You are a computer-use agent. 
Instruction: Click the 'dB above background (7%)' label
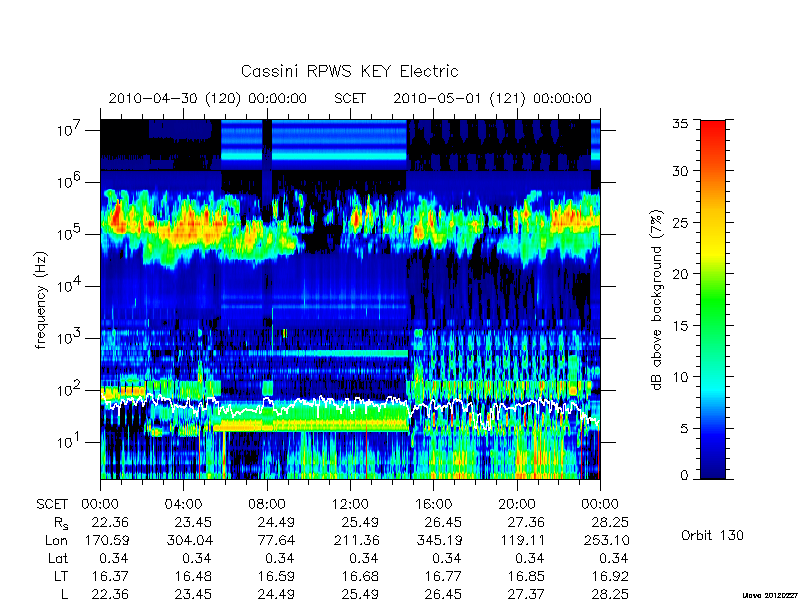tap(657, 300)
